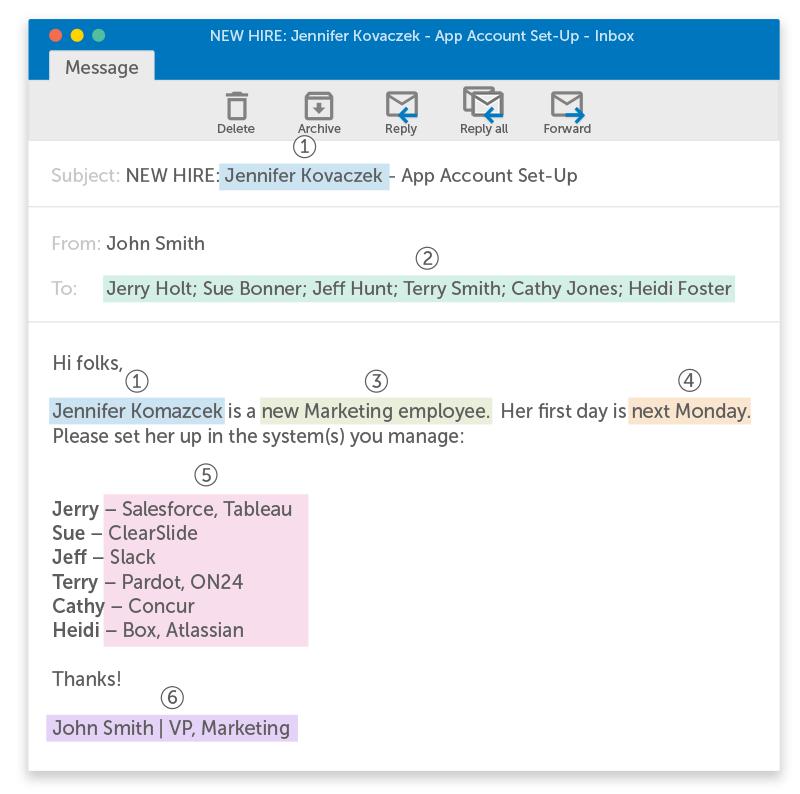Viewport: 800px width, 794px height.
Task: Select the recipients list in the To field
Action: 418,289
